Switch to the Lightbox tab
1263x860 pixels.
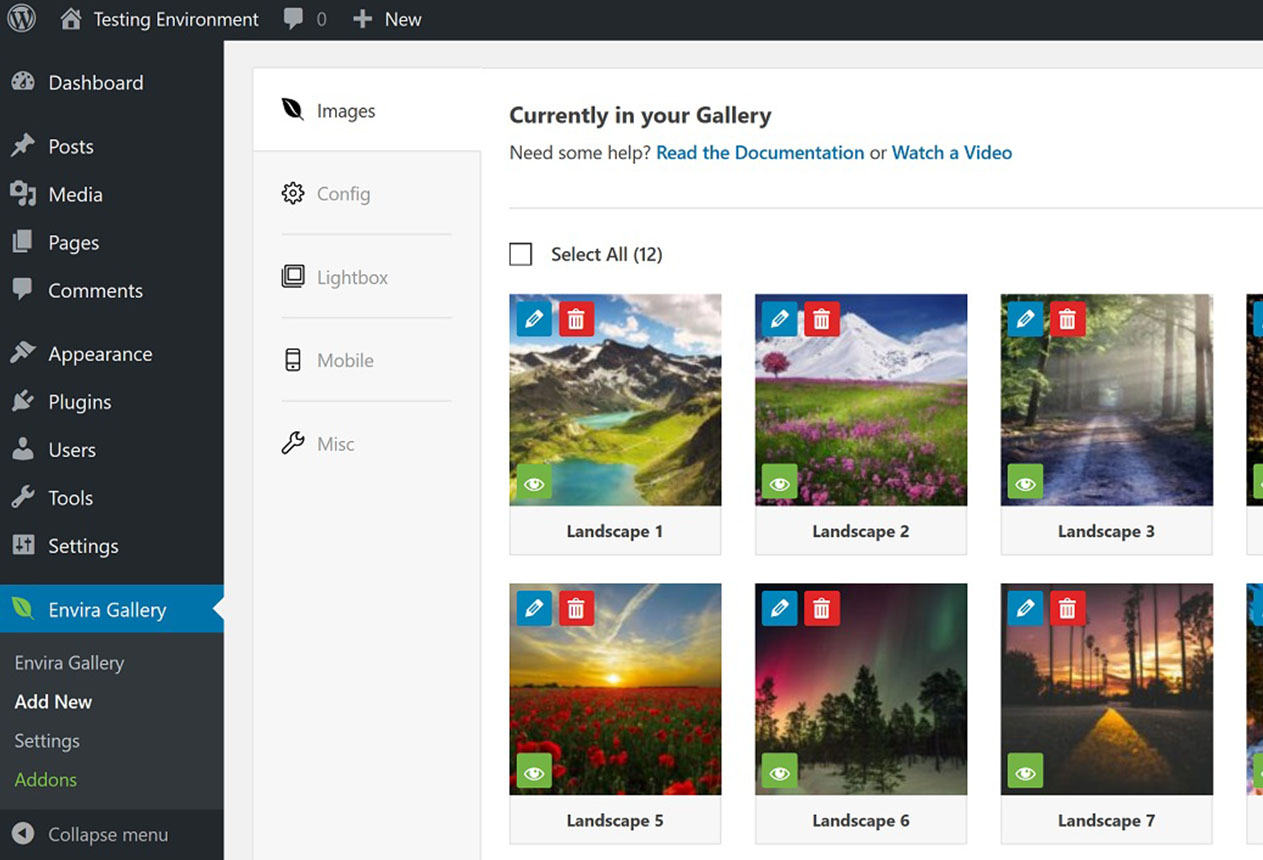click(x=351, y=277)
